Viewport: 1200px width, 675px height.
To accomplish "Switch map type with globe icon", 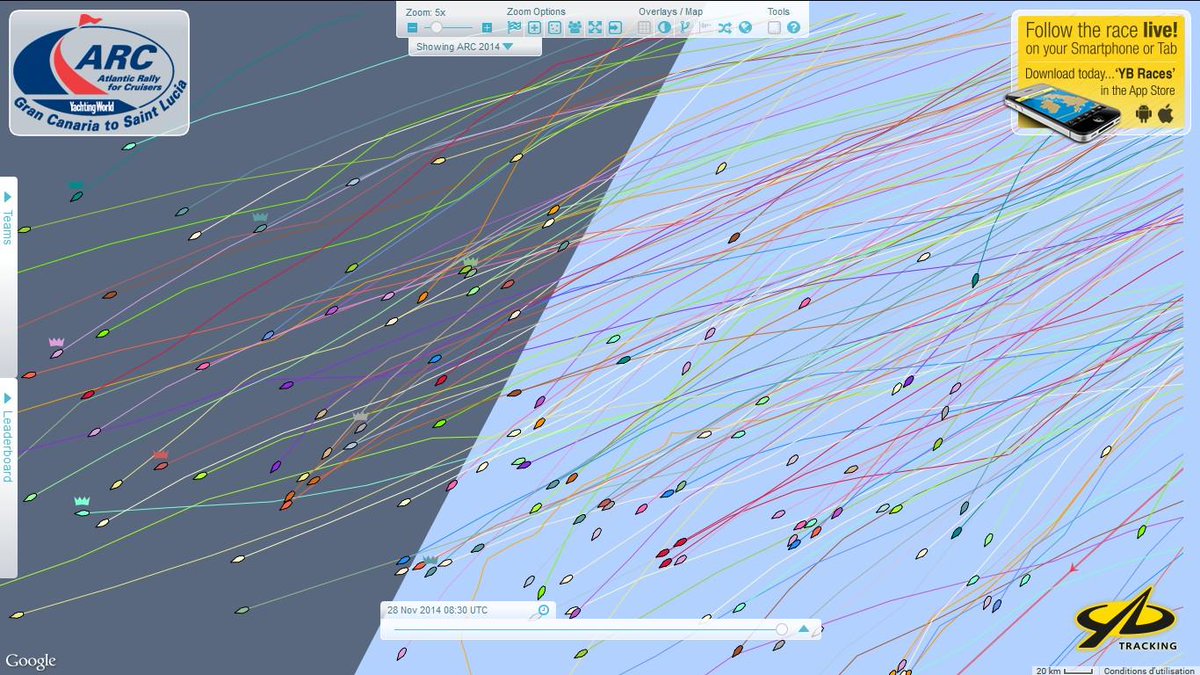I will coord(745,28).
